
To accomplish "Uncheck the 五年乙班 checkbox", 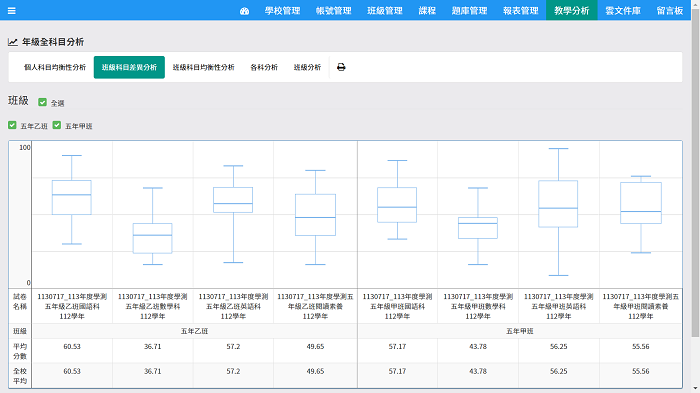I will pos(12,125).
